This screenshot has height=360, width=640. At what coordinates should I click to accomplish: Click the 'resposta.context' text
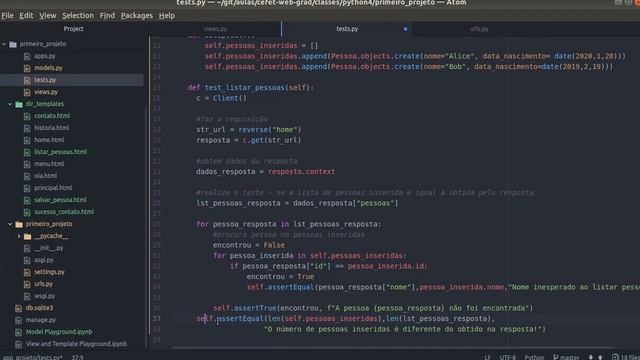pyautogui.click(x=301, y=172)
